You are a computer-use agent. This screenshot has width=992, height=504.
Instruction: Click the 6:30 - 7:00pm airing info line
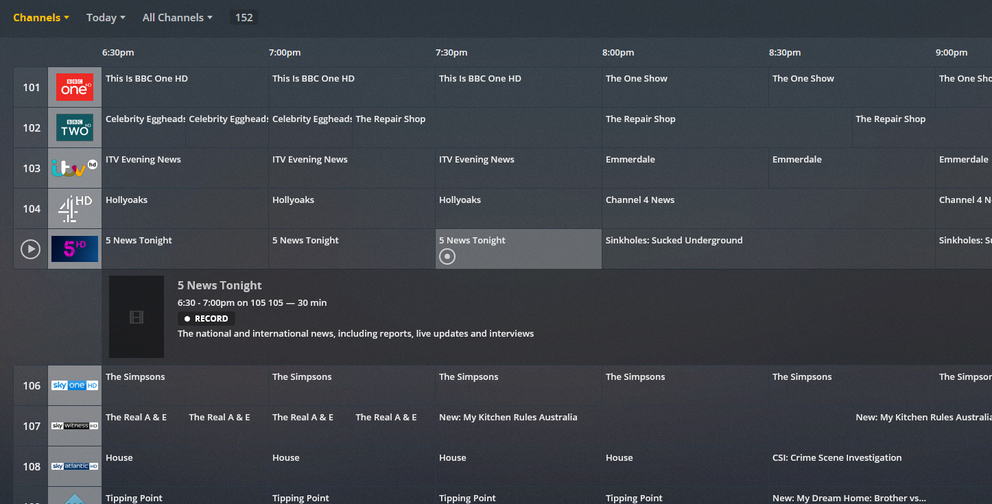point(252,303)
